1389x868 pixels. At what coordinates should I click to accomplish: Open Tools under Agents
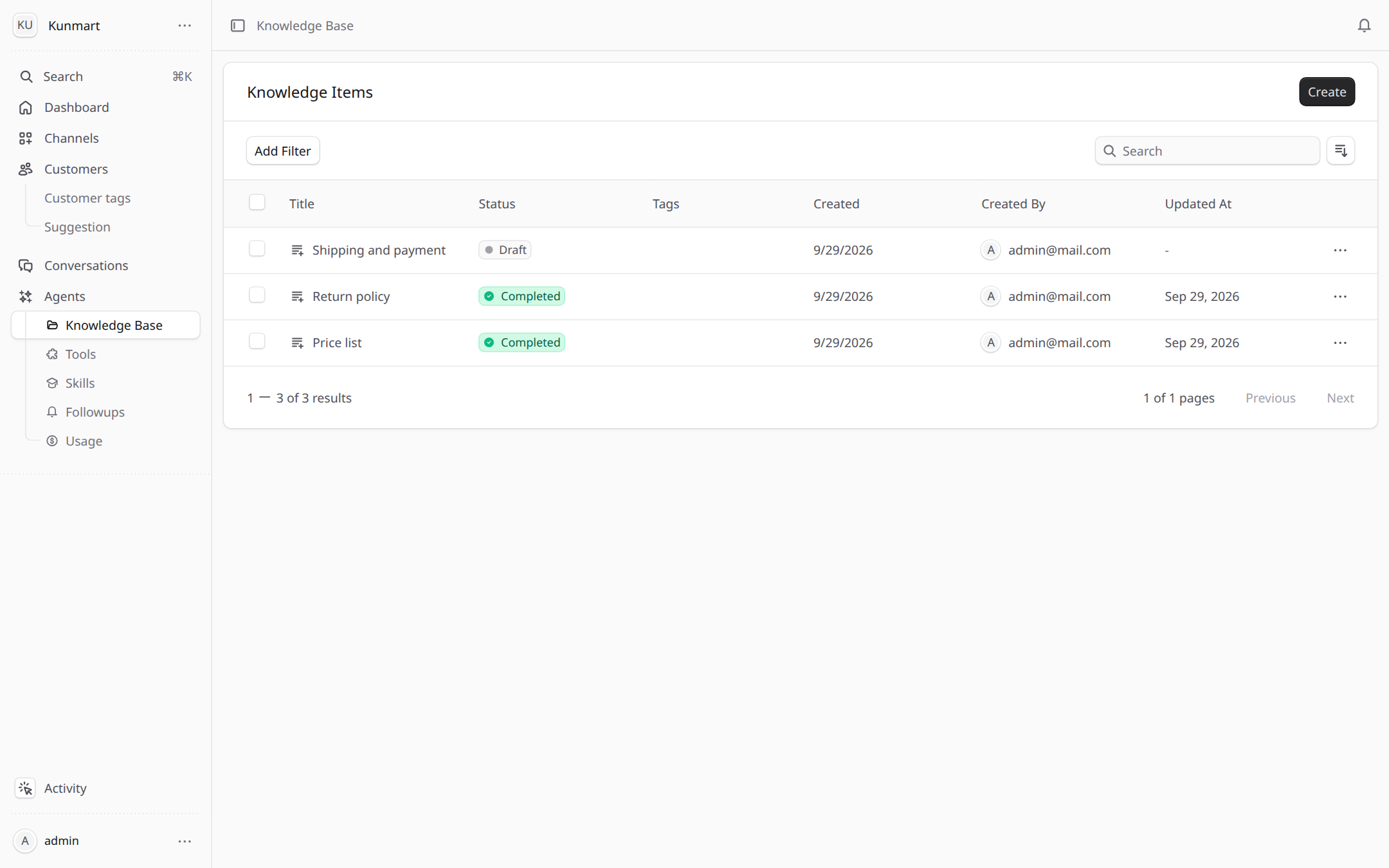coord(80,354)
